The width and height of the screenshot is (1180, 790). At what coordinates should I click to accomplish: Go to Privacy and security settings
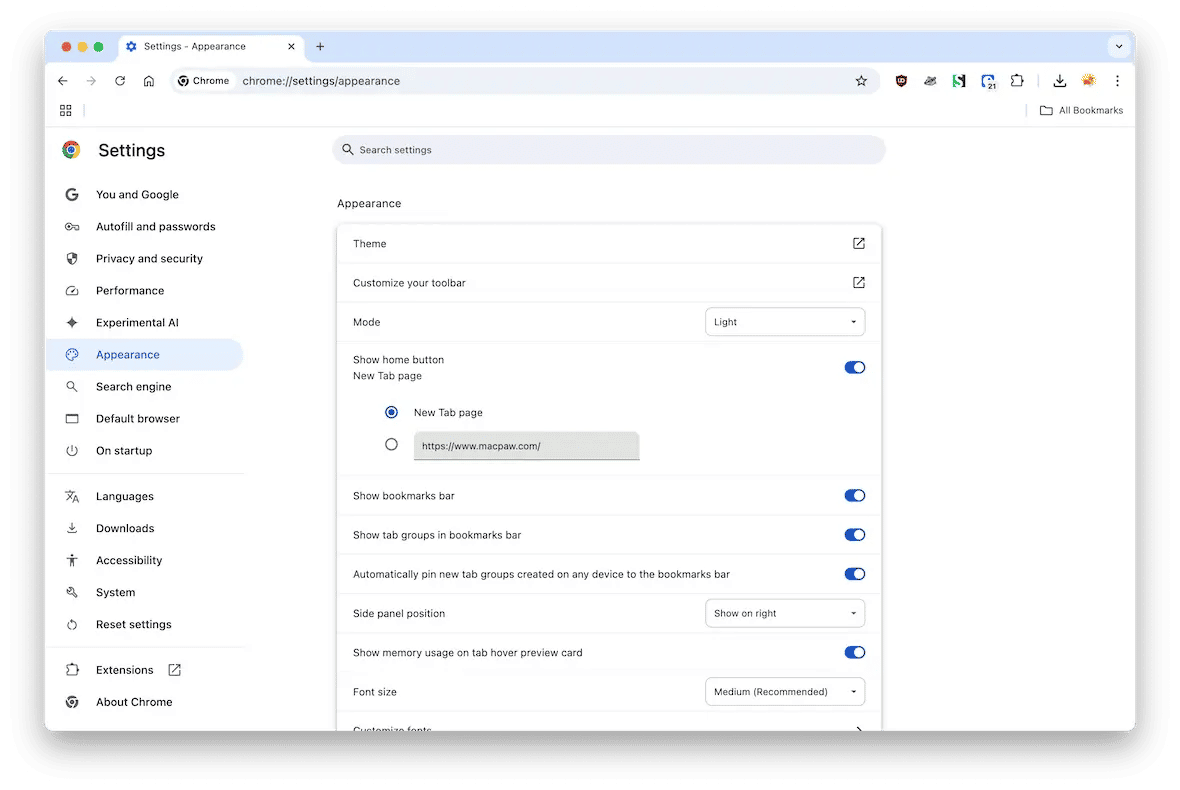point(149,259)
